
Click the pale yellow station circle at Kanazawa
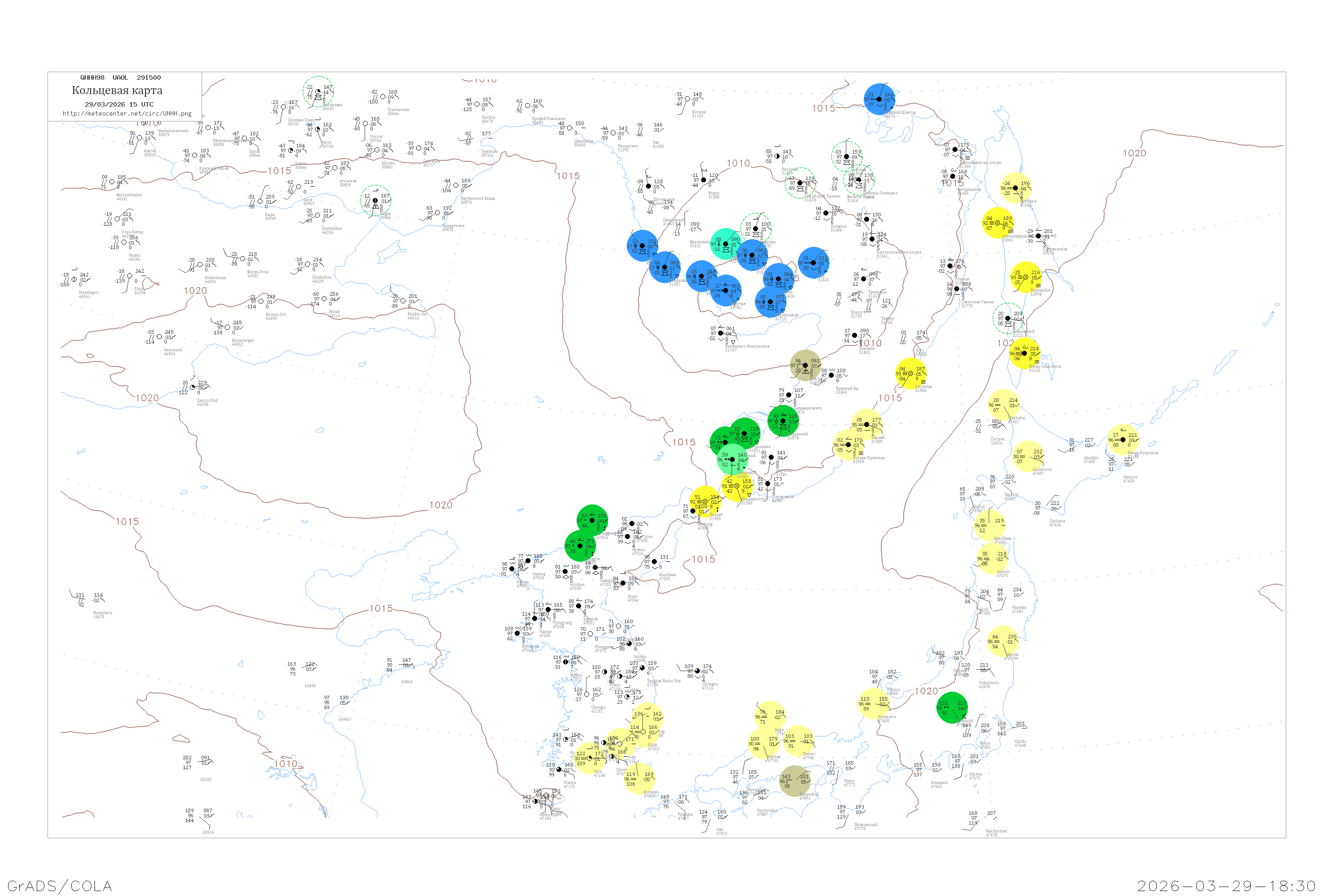874,703
